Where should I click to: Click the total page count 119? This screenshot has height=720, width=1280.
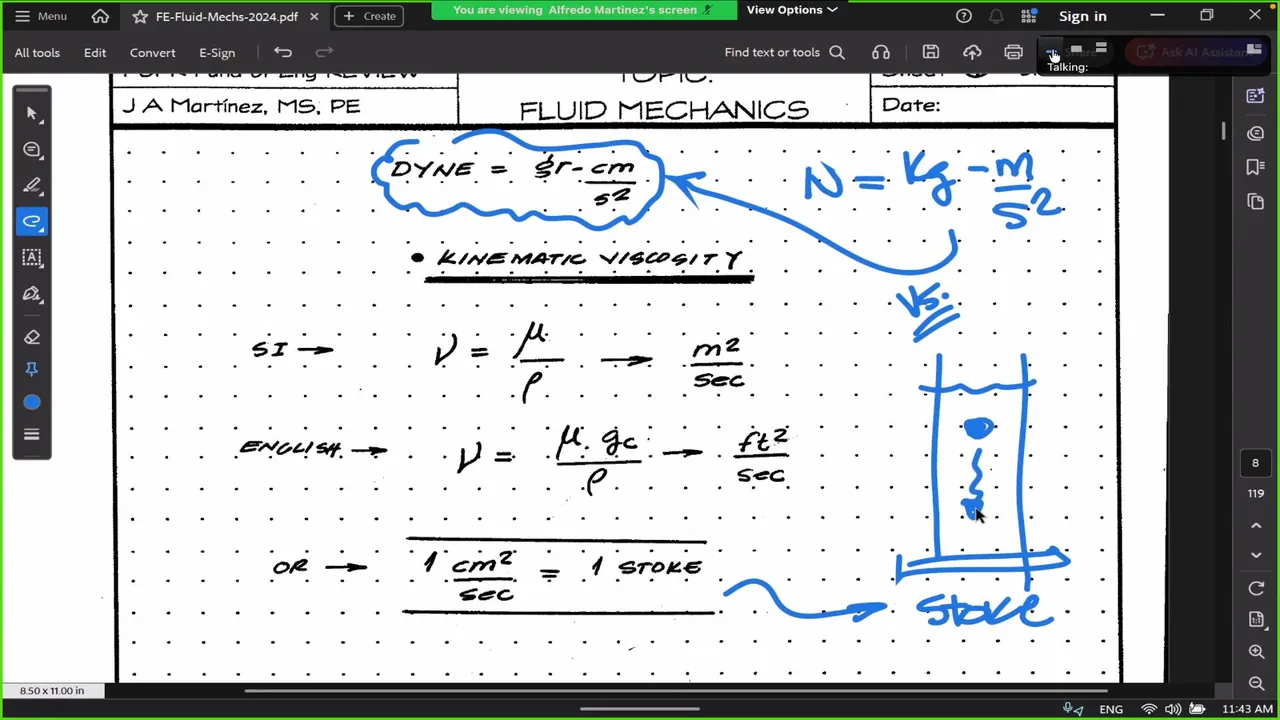(1256, 494)
